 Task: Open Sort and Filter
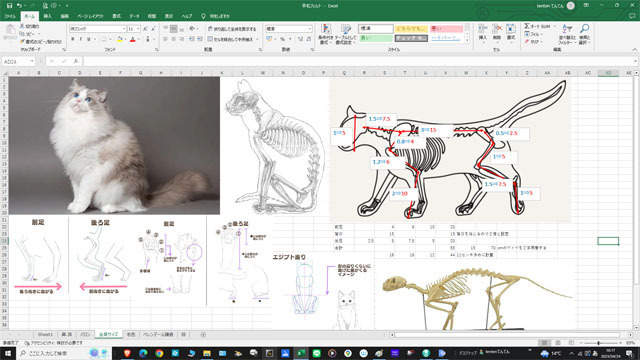567,34
